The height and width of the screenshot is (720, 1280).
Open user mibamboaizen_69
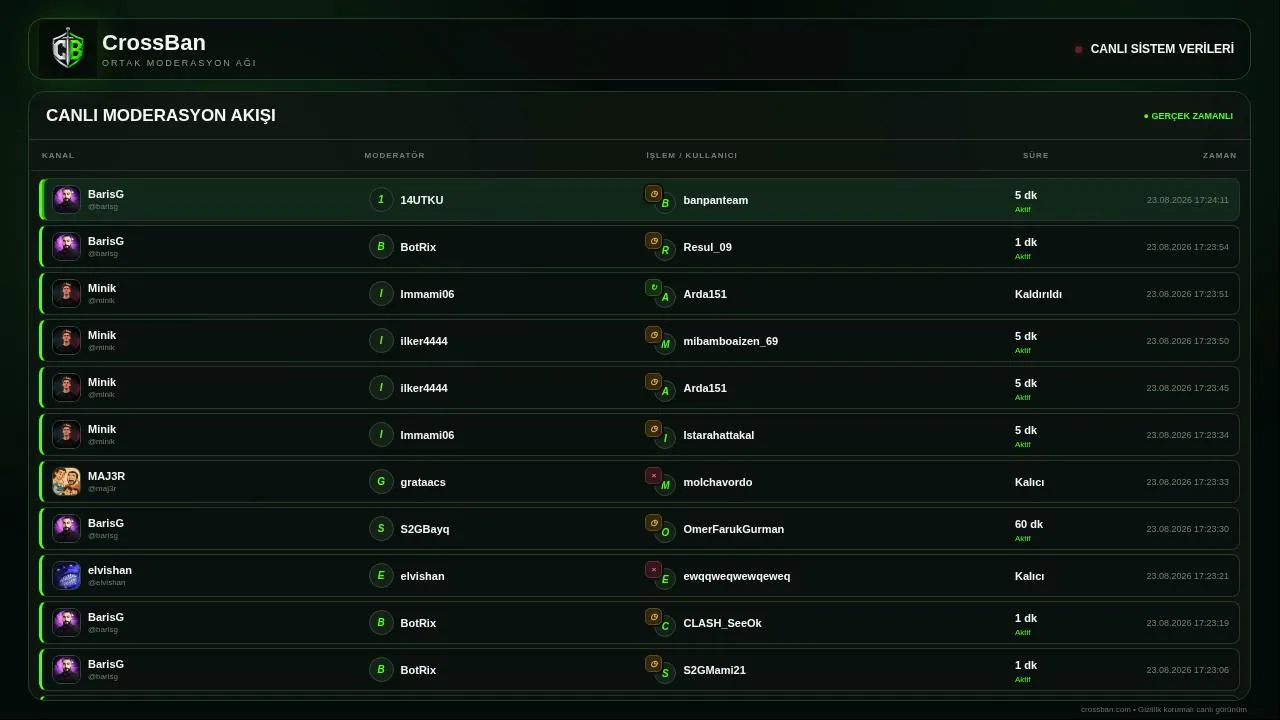730,341
